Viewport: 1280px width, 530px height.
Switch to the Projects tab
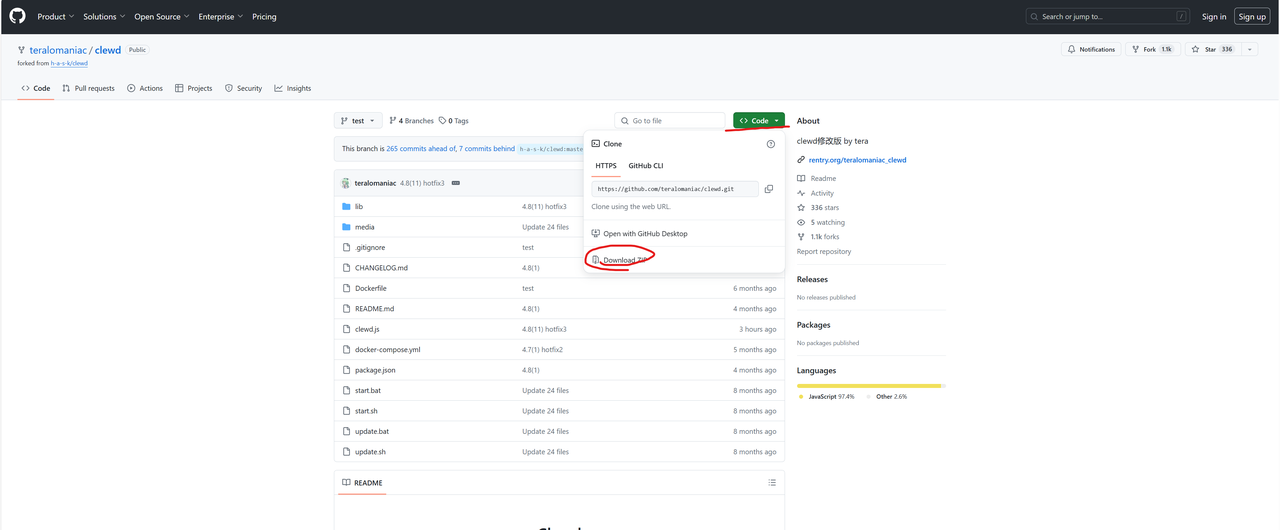(193, 88)
